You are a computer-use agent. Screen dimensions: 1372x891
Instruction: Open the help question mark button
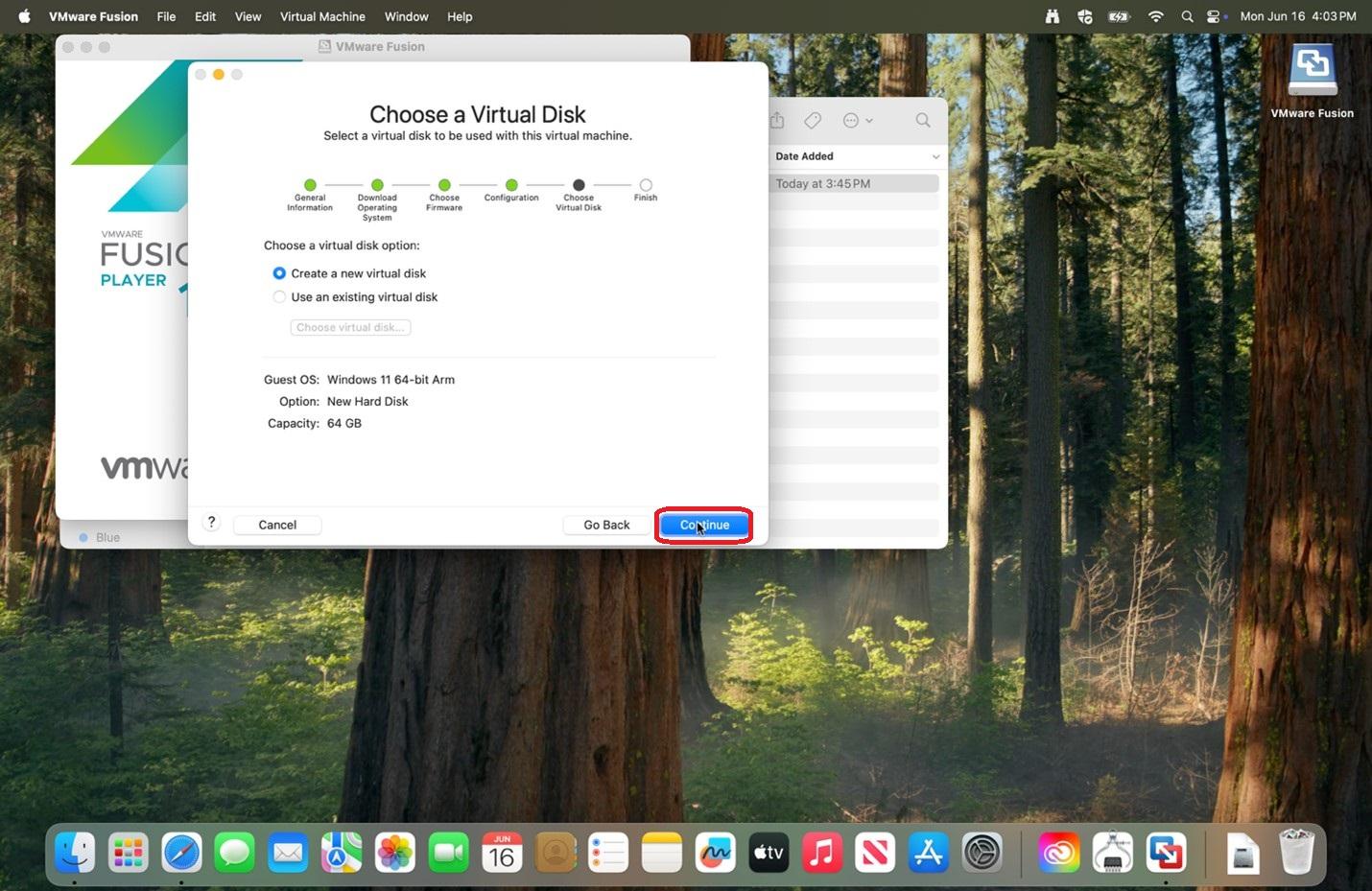click(x=211, y=522)
